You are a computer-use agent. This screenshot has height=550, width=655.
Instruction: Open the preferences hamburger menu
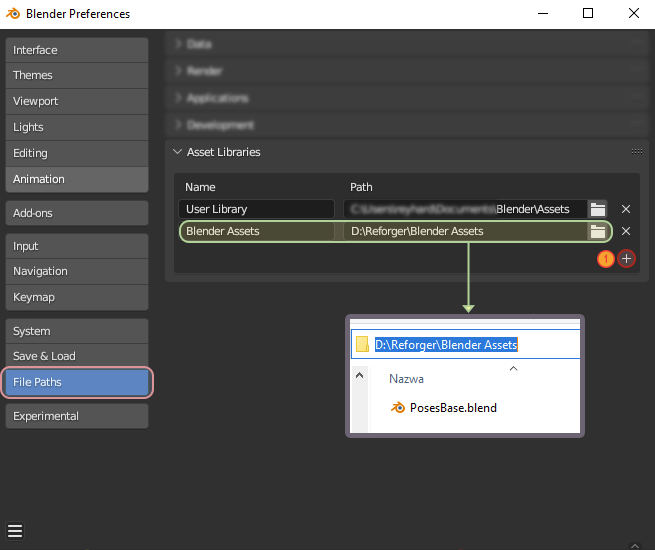[x=15, y=531]
